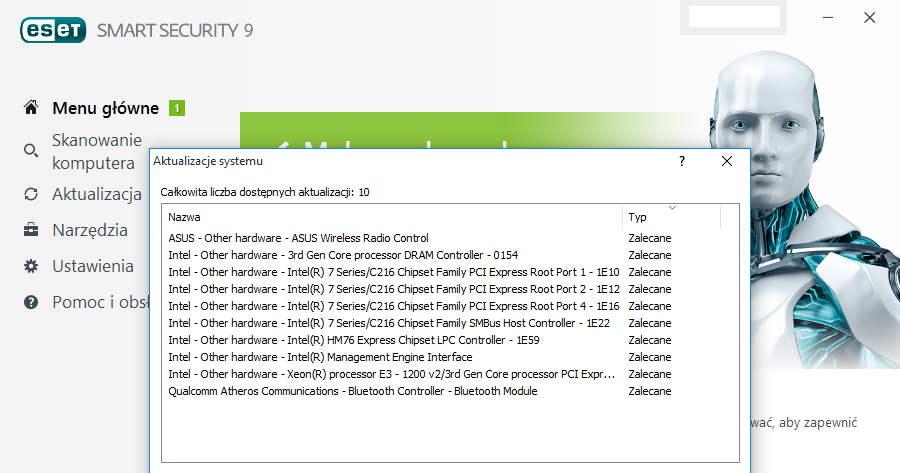Click Zalecane type in Bluetooth Module row
Image resolution: width=900 pixels, height=473 pixels.
(x=650, y=391)
